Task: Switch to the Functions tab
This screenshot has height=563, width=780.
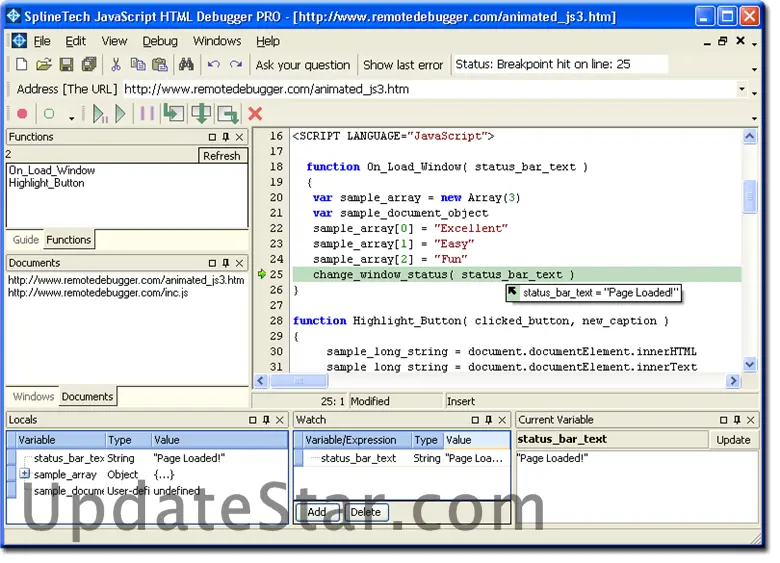Action: click(69, 240)
